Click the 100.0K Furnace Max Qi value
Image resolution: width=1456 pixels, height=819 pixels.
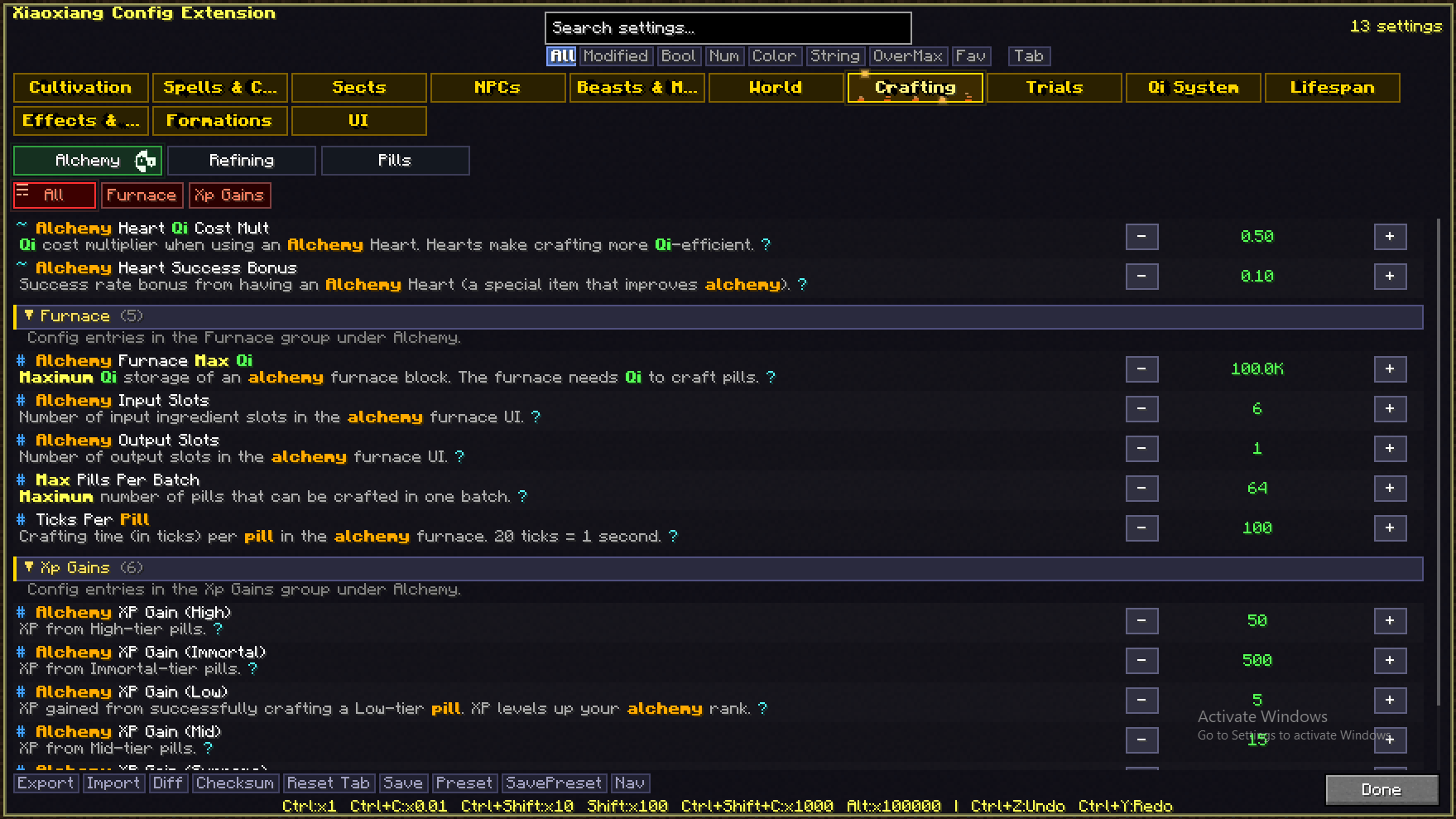(1257, 369)
